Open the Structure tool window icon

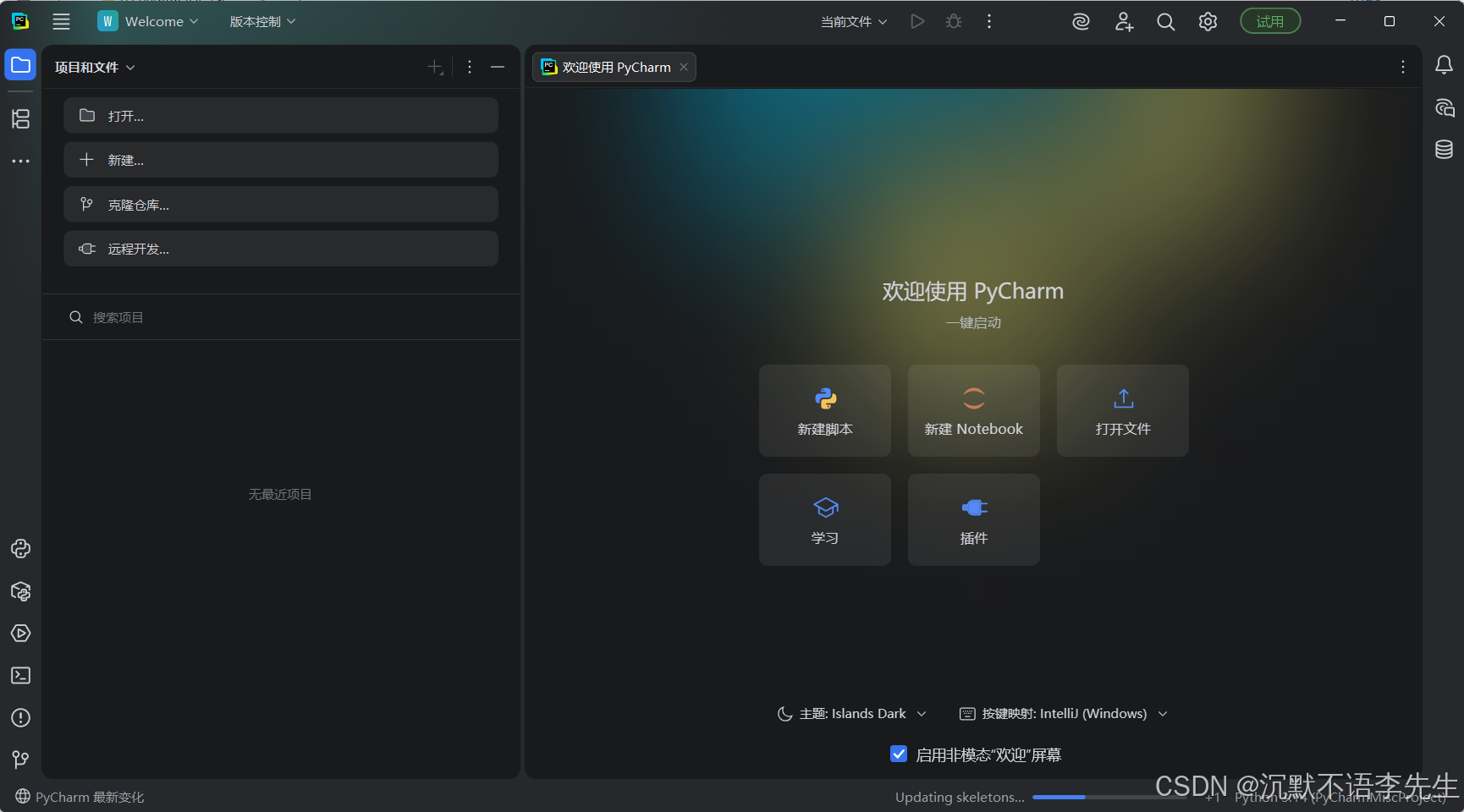[20, 118]
